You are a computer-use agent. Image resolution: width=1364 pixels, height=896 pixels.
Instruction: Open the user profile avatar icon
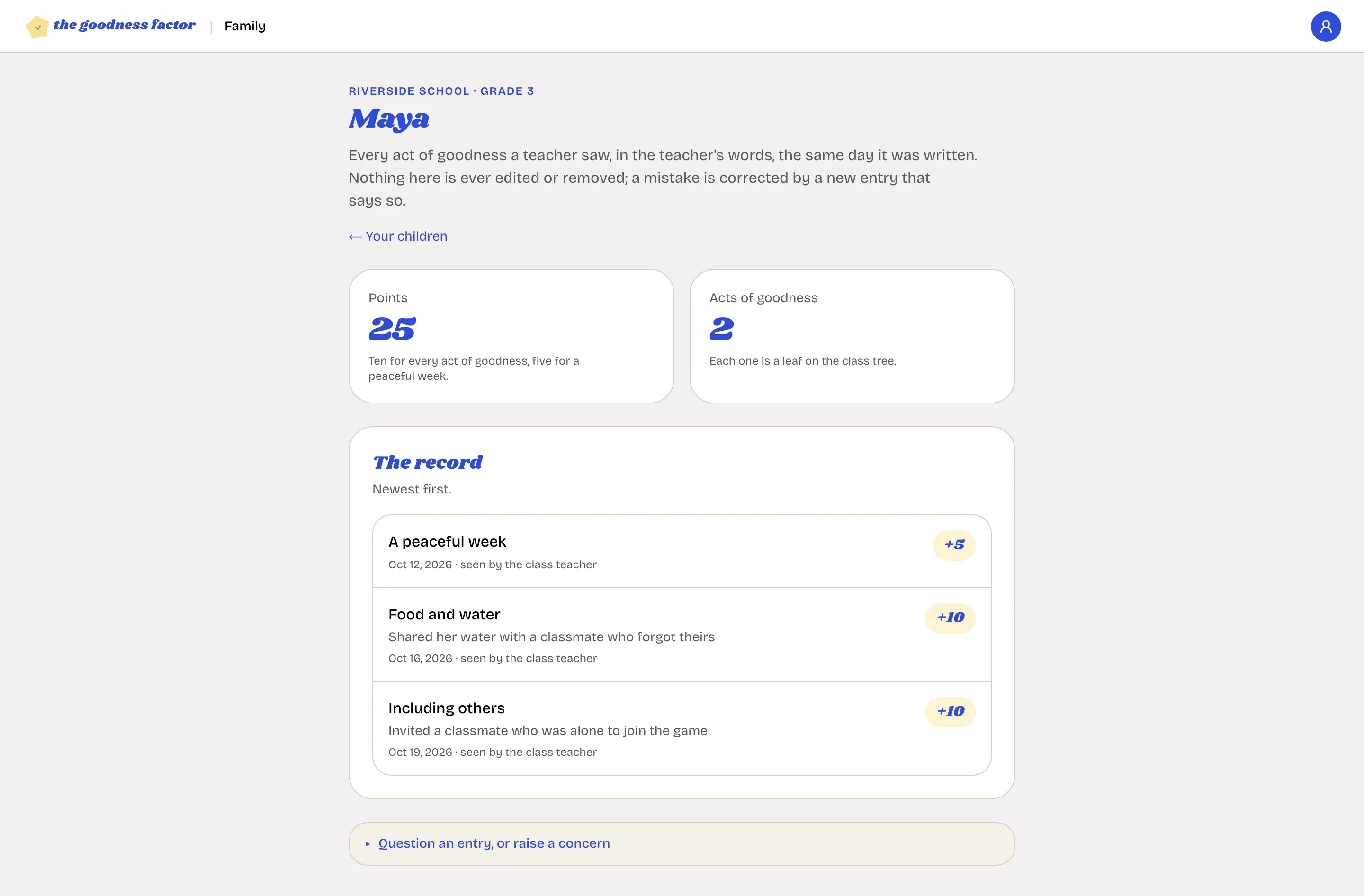[1326, 27]
